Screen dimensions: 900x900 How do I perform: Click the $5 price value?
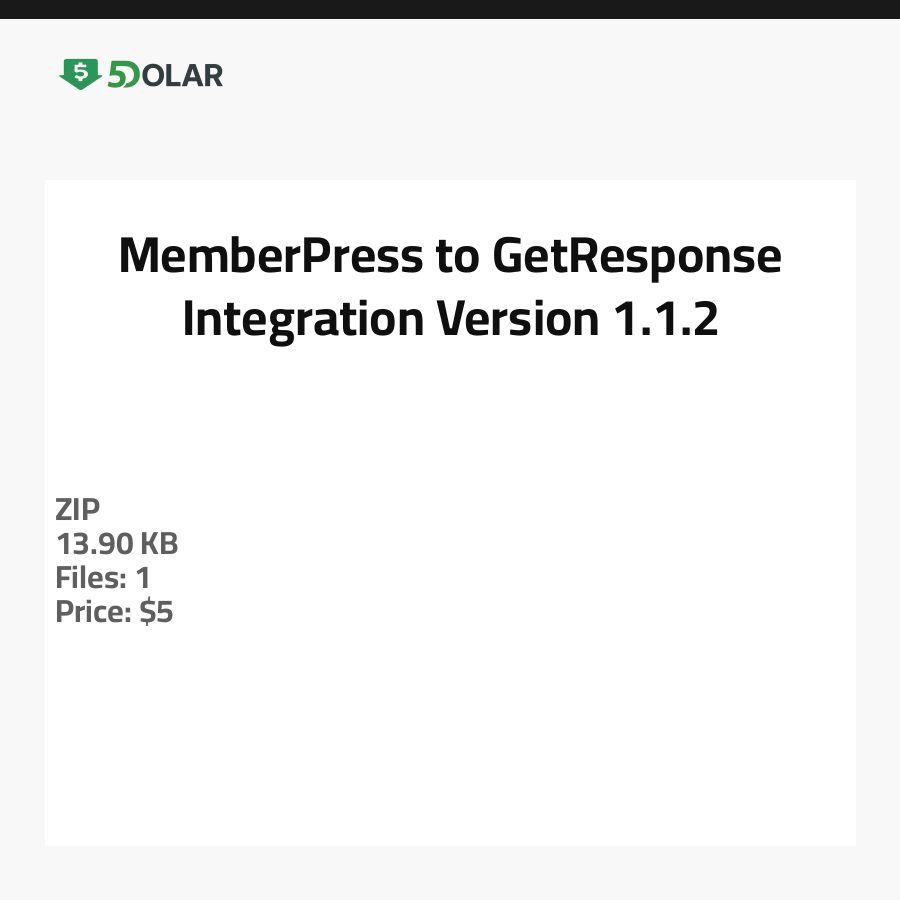coord(156,612)
